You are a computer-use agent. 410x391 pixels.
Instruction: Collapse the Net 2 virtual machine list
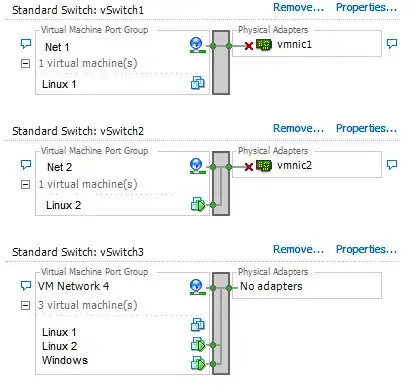(x=25, y=184)
